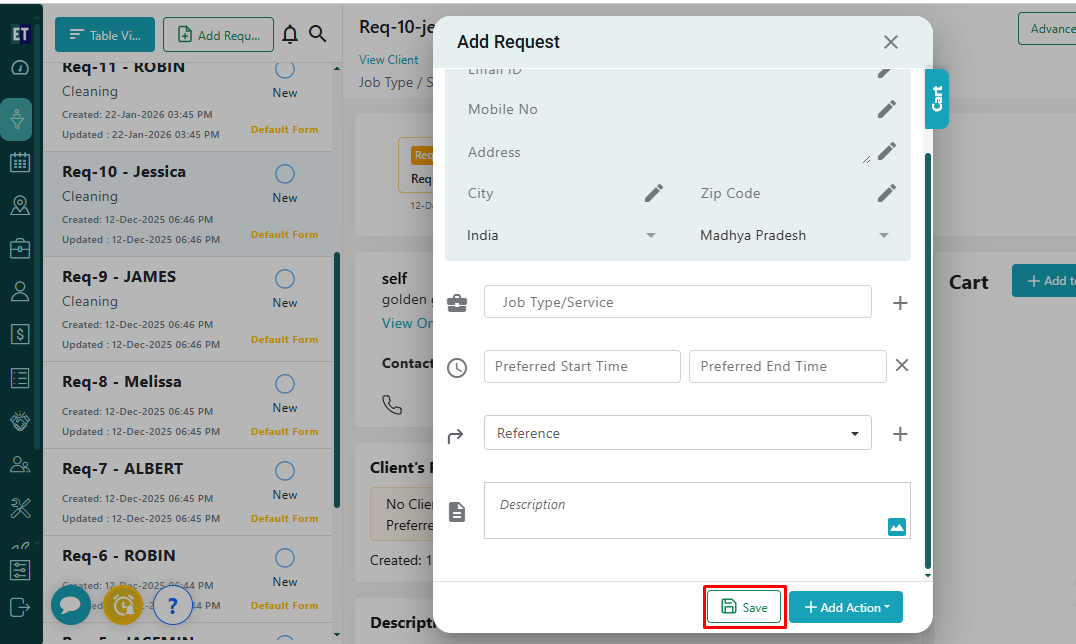Click the Preferred Start Time field
Image resolution: width=1076 pixels, height=644 pixels.
point(582,366)
